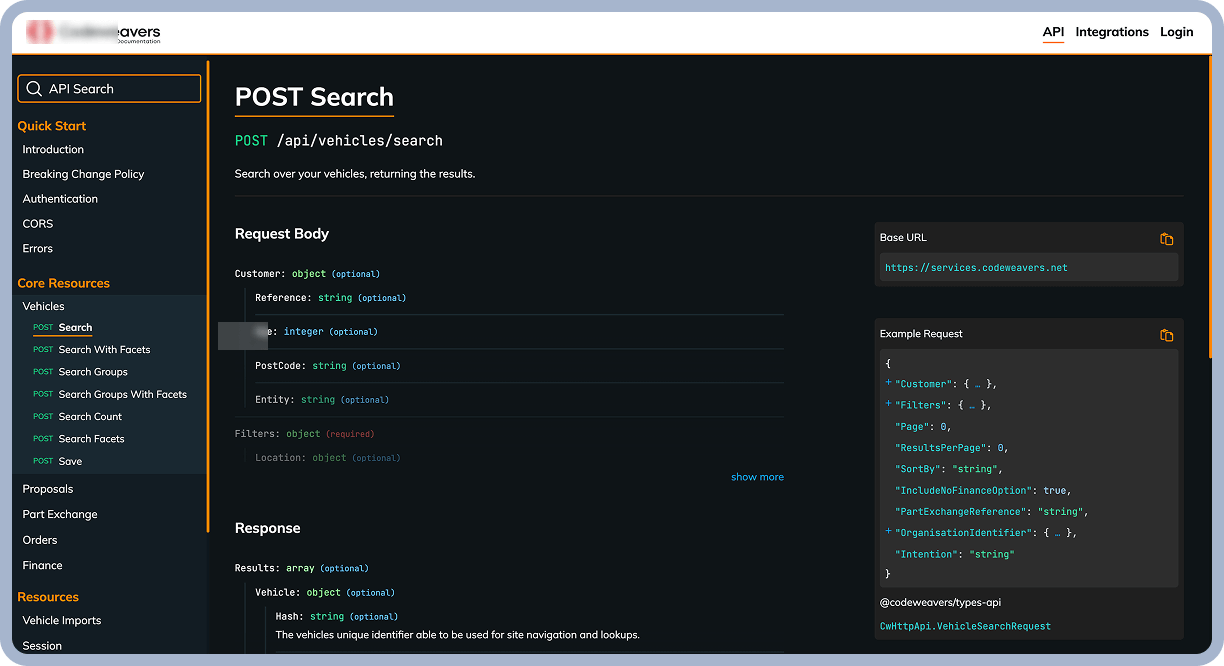Open Session in the sidebar
The height and width of the screenshot is (666, 1224).
42,646
